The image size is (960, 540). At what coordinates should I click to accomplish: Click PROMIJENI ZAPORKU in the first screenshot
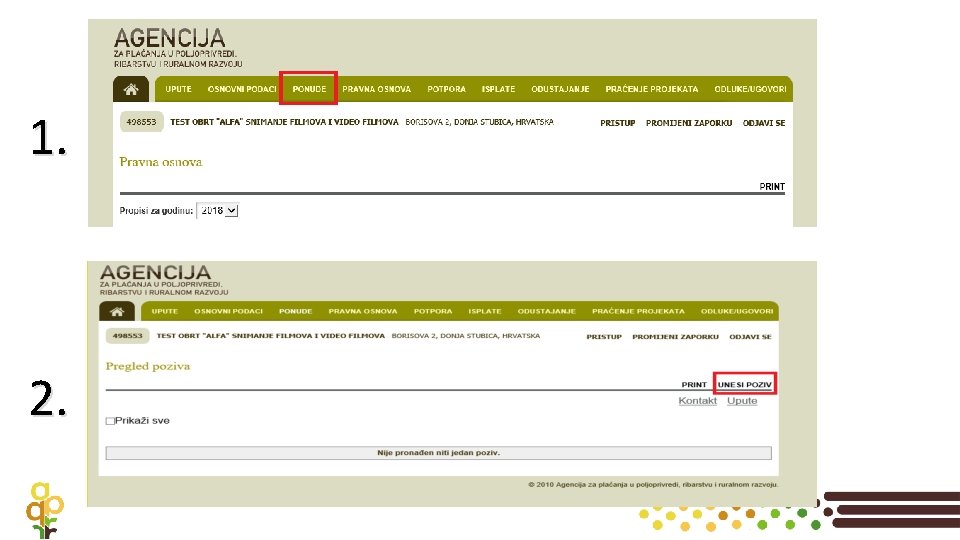(689, 123)
